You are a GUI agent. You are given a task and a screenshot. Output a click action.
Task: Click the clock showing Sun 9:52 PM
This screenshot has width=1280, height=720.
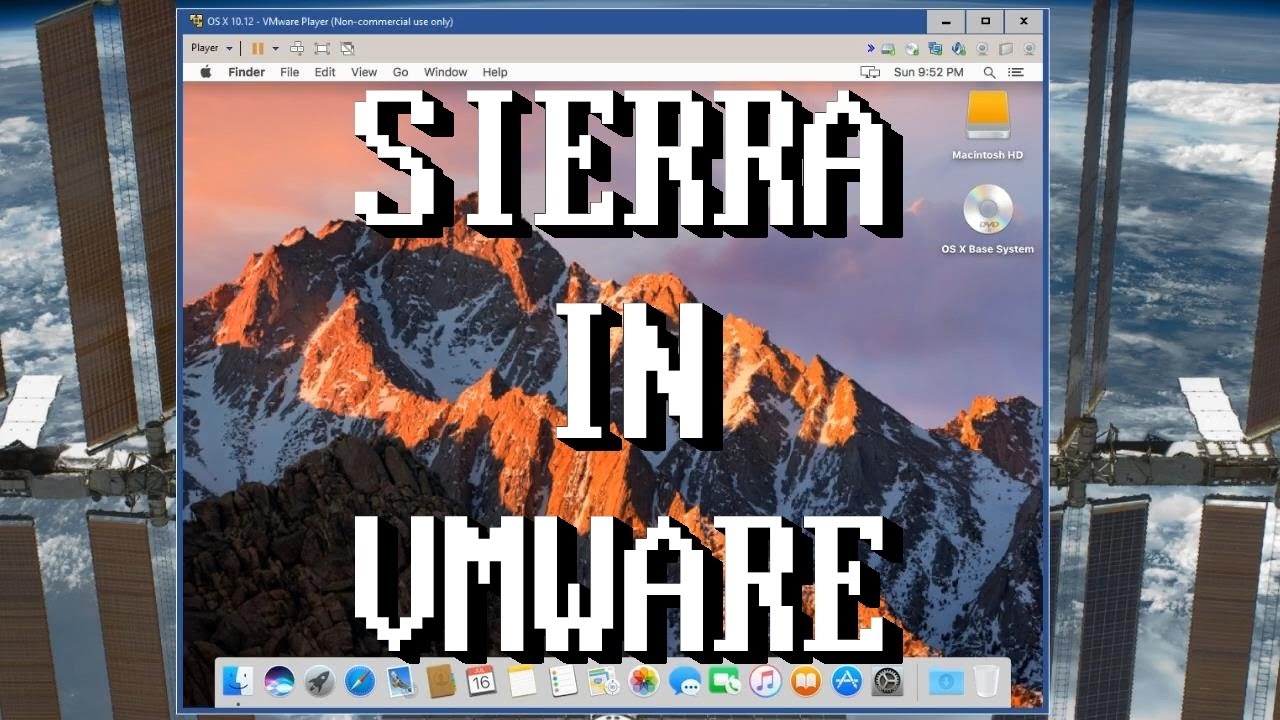point(928,72)
